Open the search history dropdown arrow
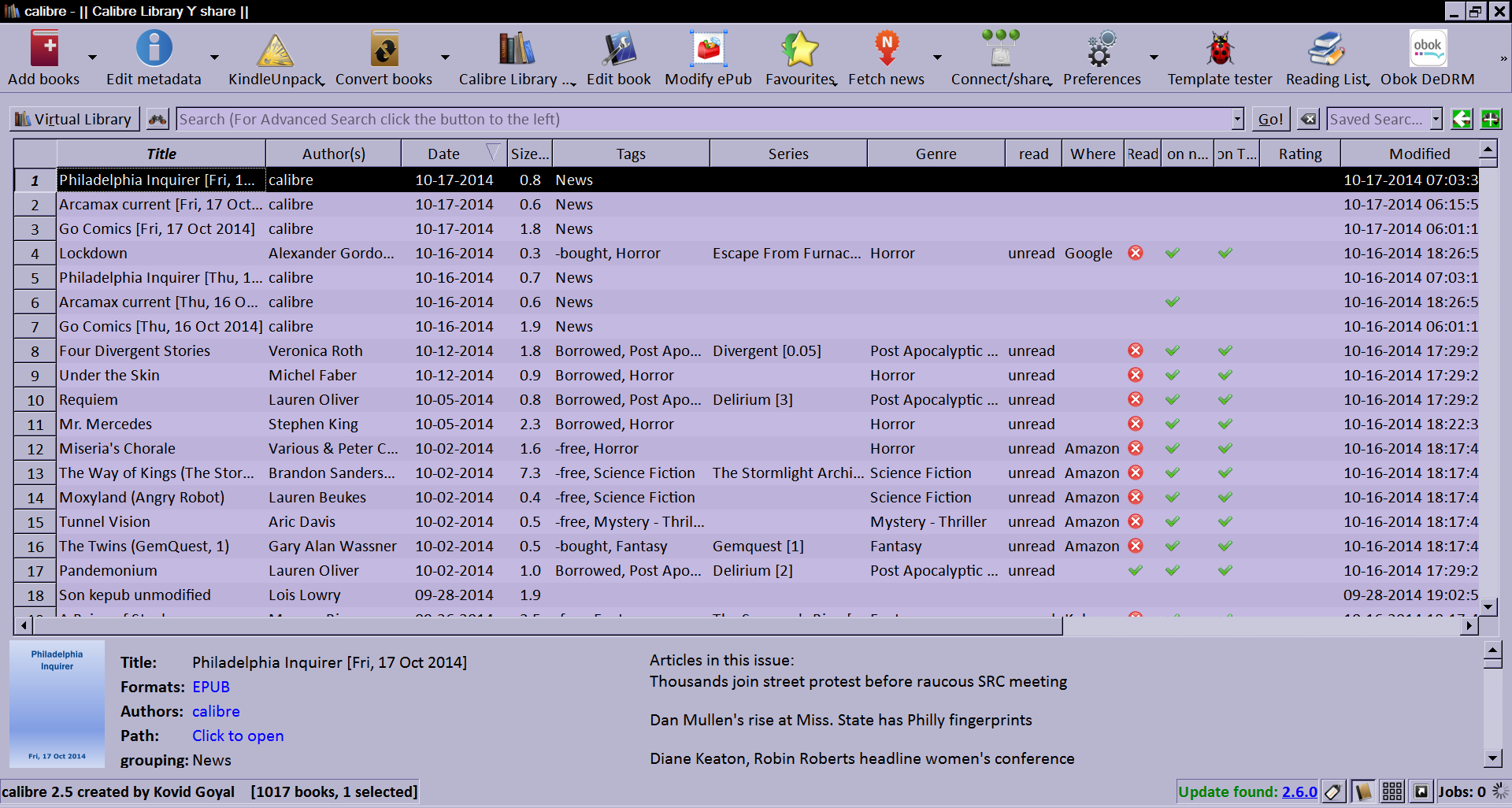Viewport: 1512px width, 808px height. click(x=1238, y=119)
